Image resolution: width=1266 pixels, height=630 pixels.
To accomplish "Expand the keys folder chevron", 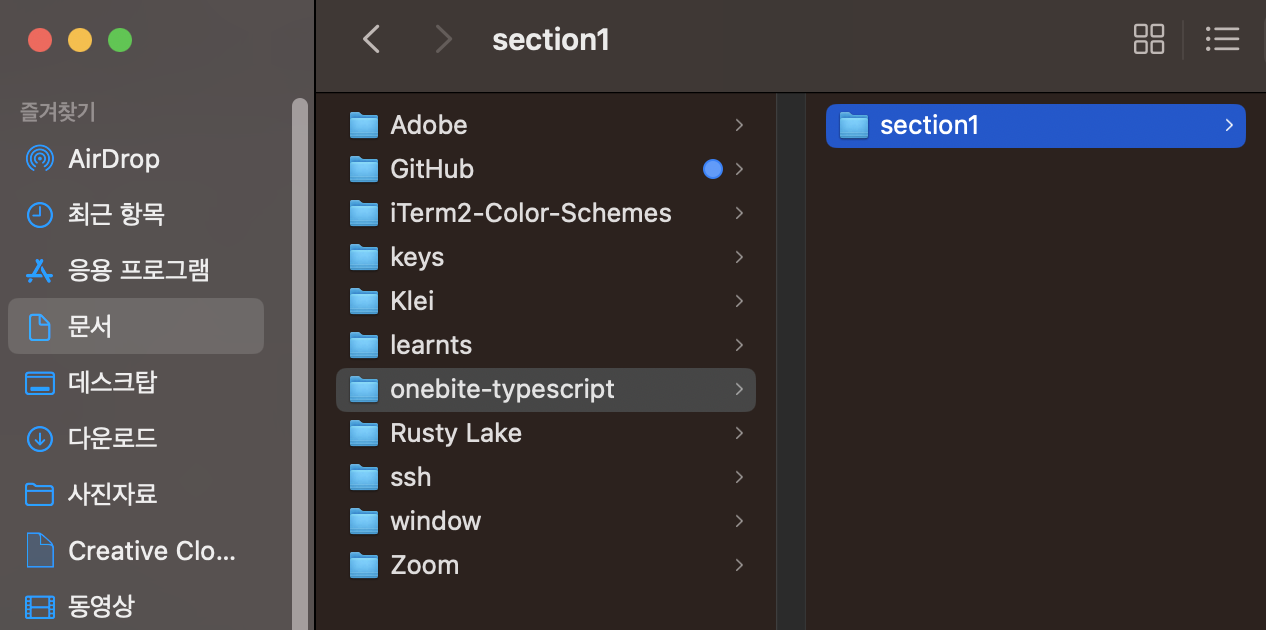I will (739, 257).
